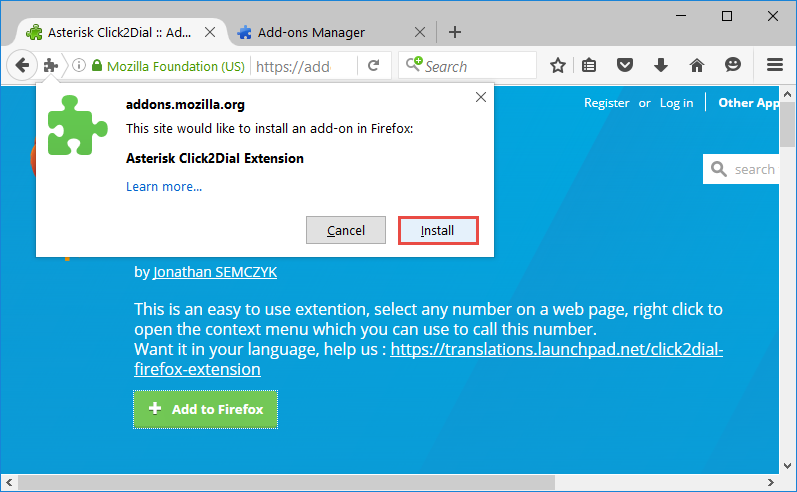Open the add-on puzzle notification icon
The width and height of the screenshot is (797, 492).
pyautogui.click(x=51, y=66)
